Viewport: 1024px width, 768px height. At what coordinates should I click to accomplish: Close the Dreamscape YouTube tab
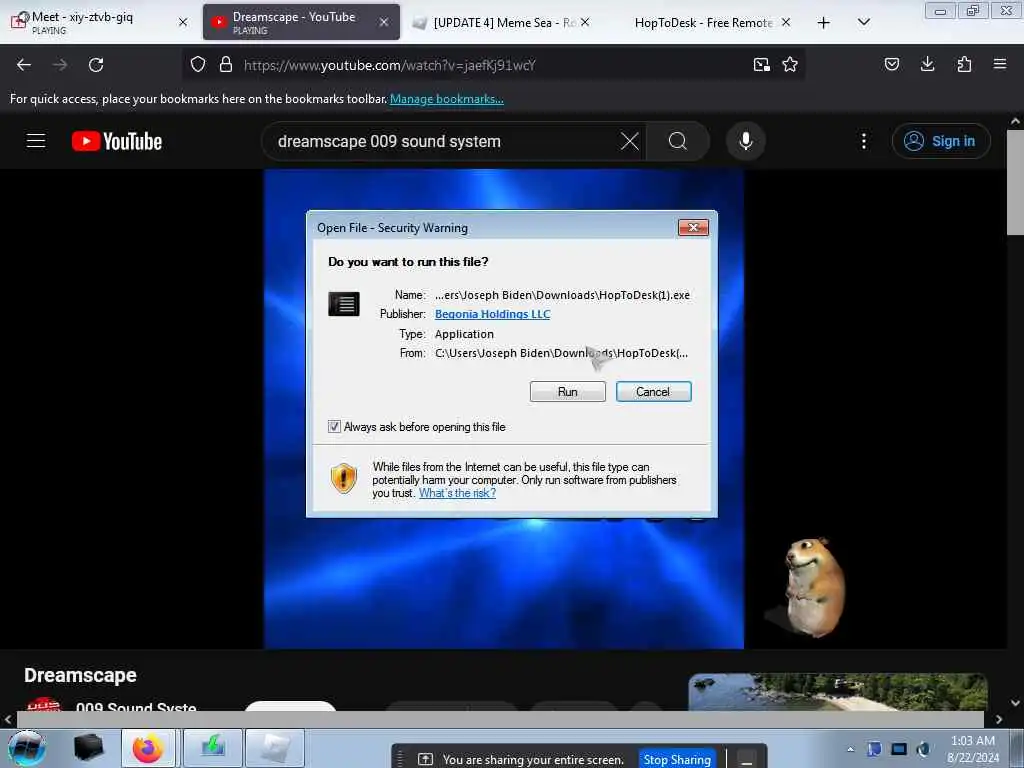384,22
